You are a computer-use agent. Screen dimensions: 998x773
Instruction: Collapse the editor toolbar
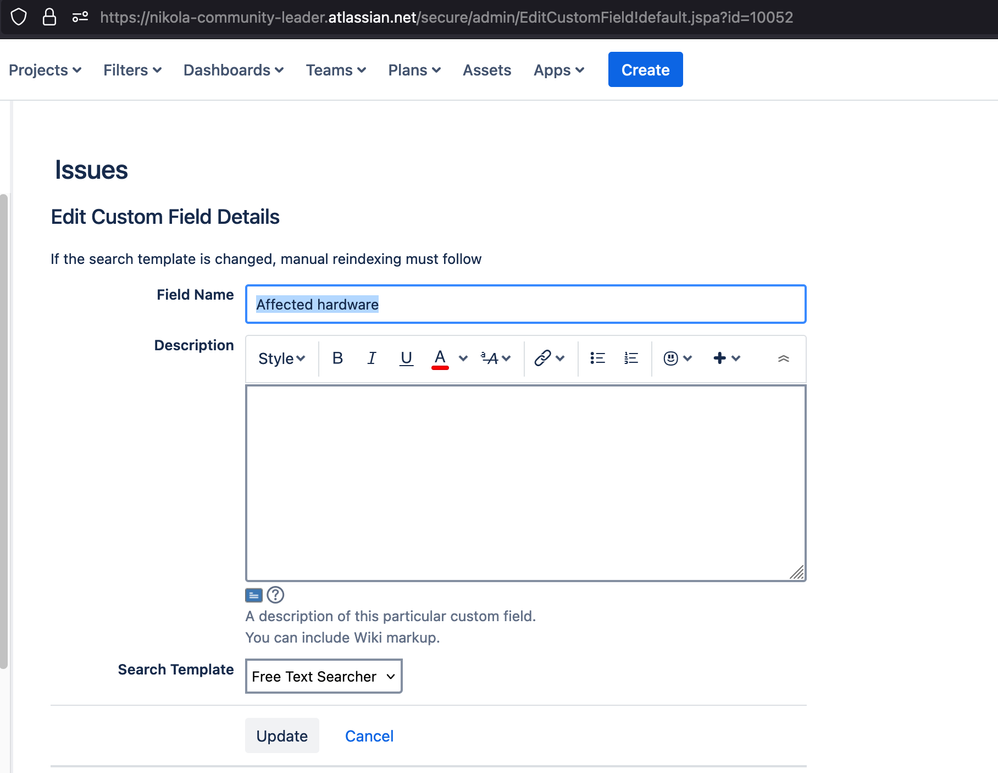pos(784,358)
